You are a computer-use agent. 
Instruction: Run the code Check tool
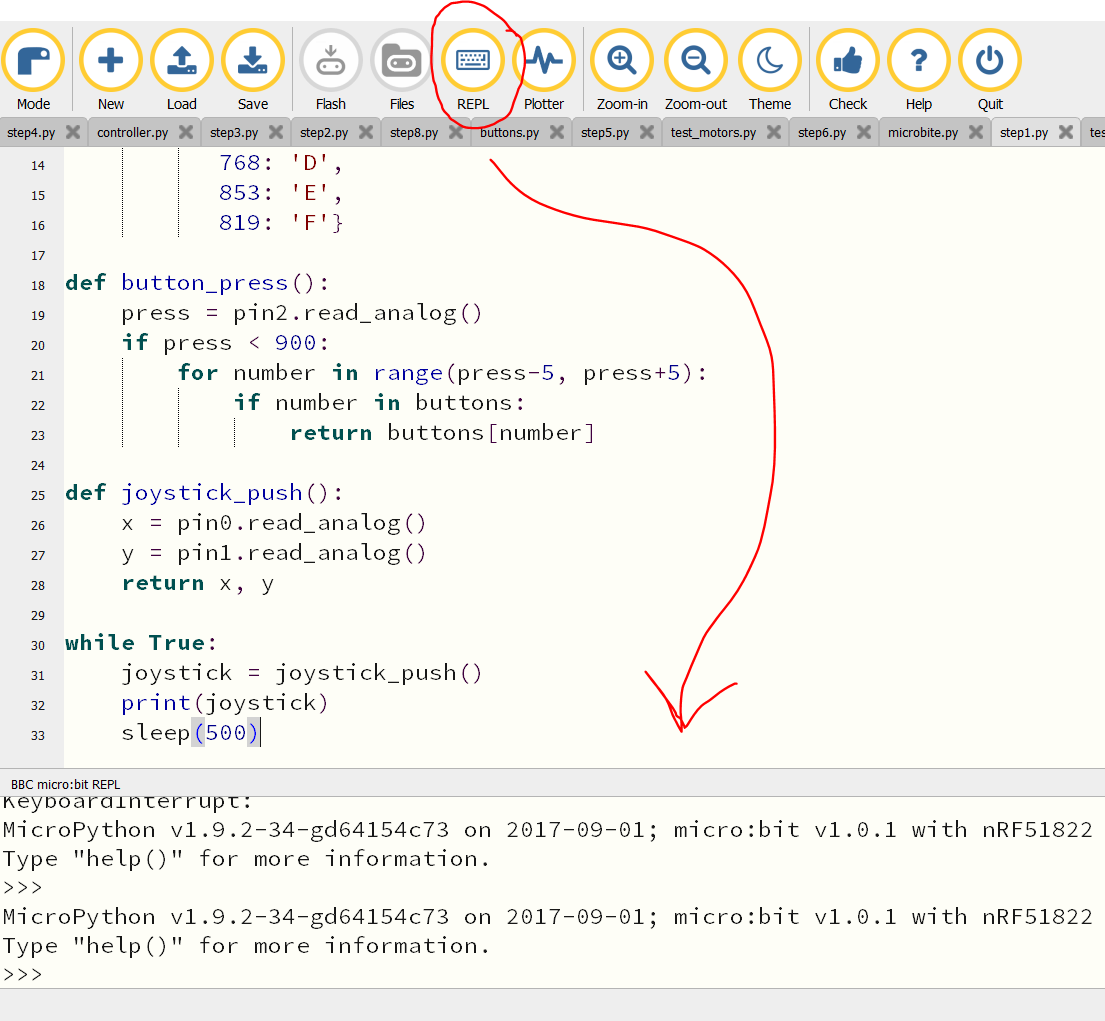(847, 60)
